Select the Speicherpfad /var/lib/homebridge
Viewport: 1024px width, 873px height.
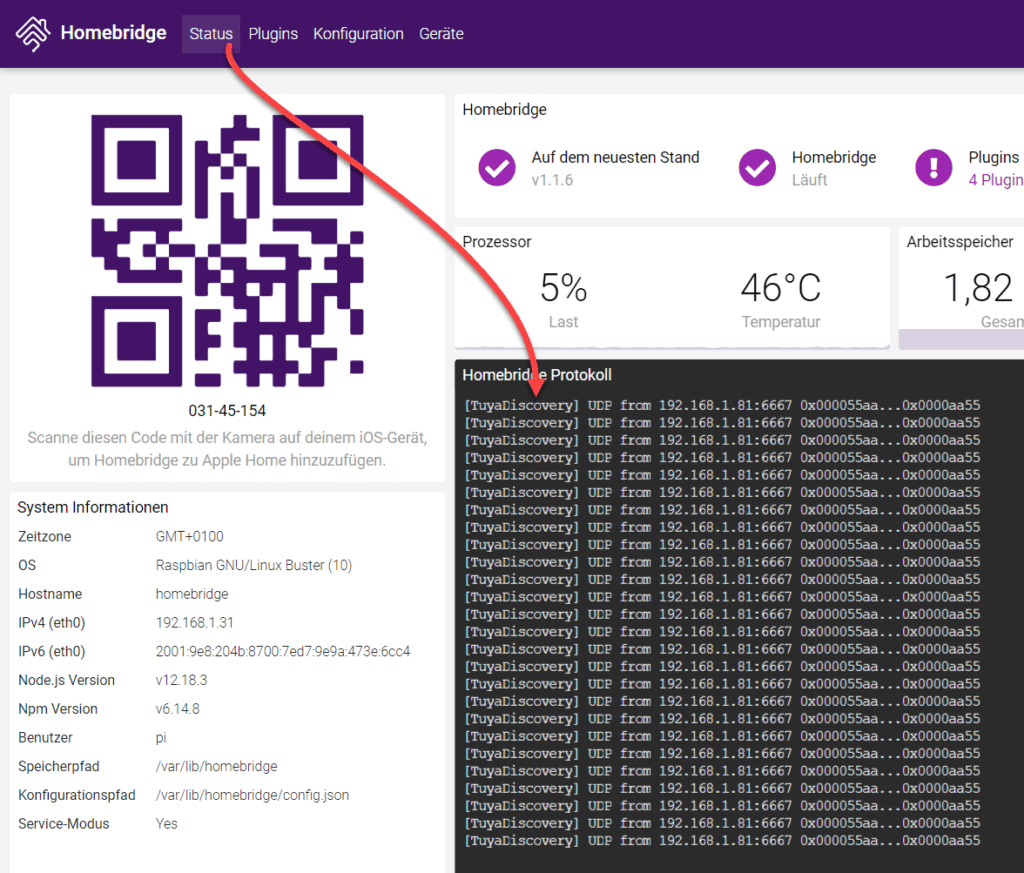(x=216, y=767)
